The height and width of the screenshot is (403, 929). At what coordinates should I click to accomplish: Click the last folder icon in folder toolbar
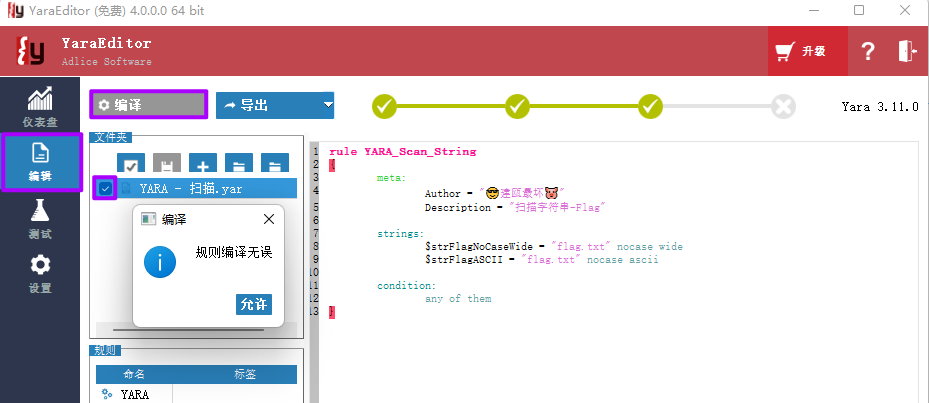click(x=275, y=164)
